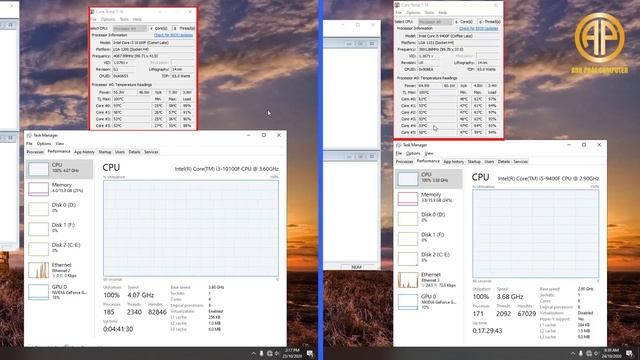This screenshot has width=640, height=360.
Task: Click the Core Temp title icon in the i3-10100F window
Action: click(x=93, y=12)
